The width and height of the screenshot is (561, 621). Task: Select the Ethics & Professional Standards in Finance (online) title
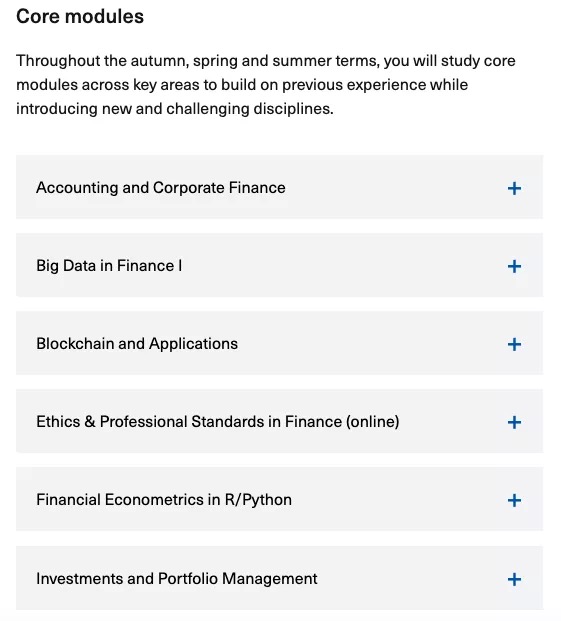(x=217, y=422)
